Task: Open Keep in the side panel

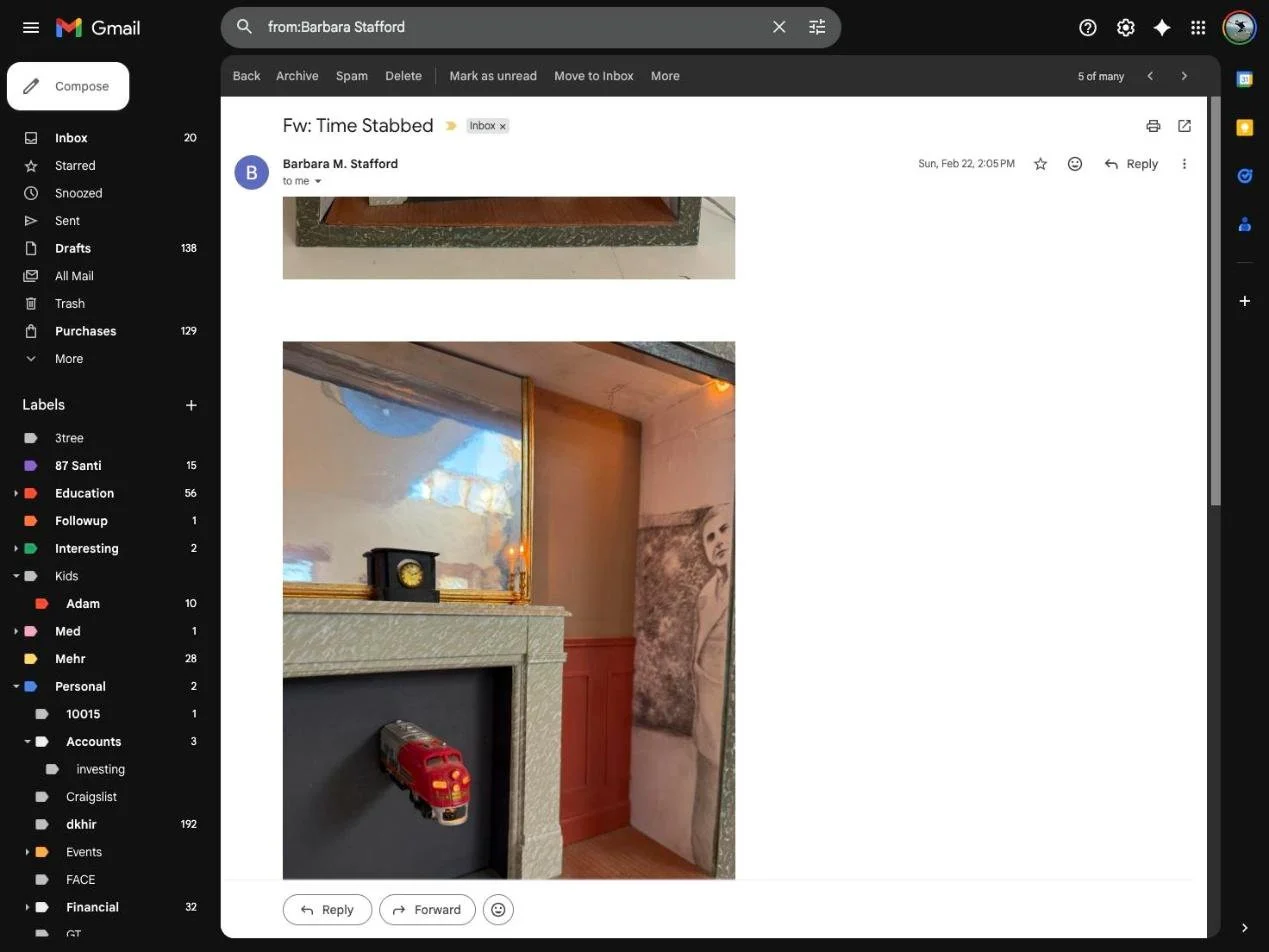Action: (1245, 128)
